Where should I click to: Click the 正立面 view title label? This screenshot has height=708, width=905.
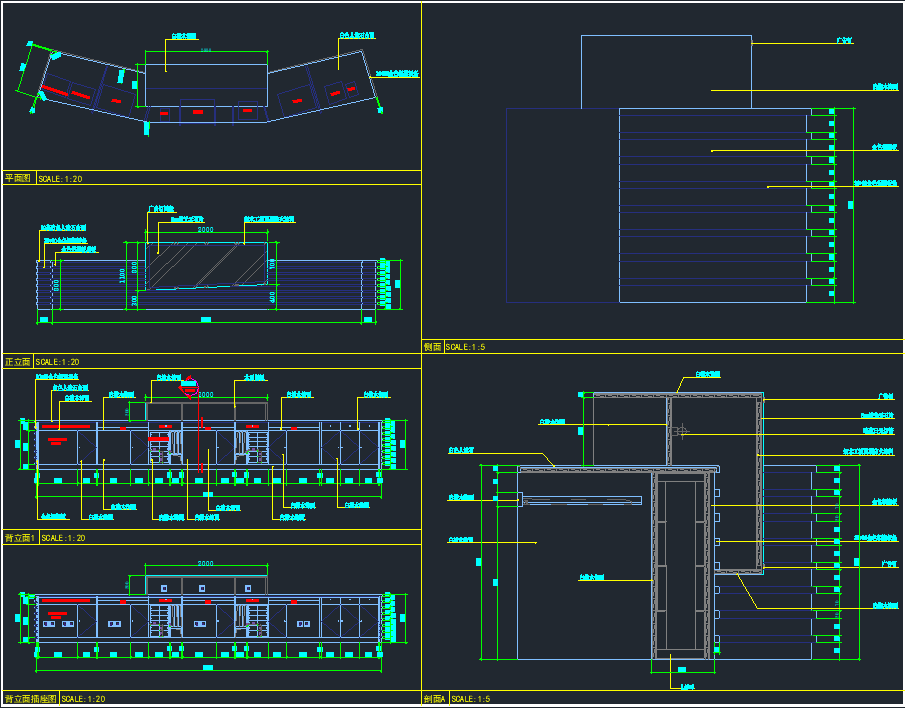18,361
